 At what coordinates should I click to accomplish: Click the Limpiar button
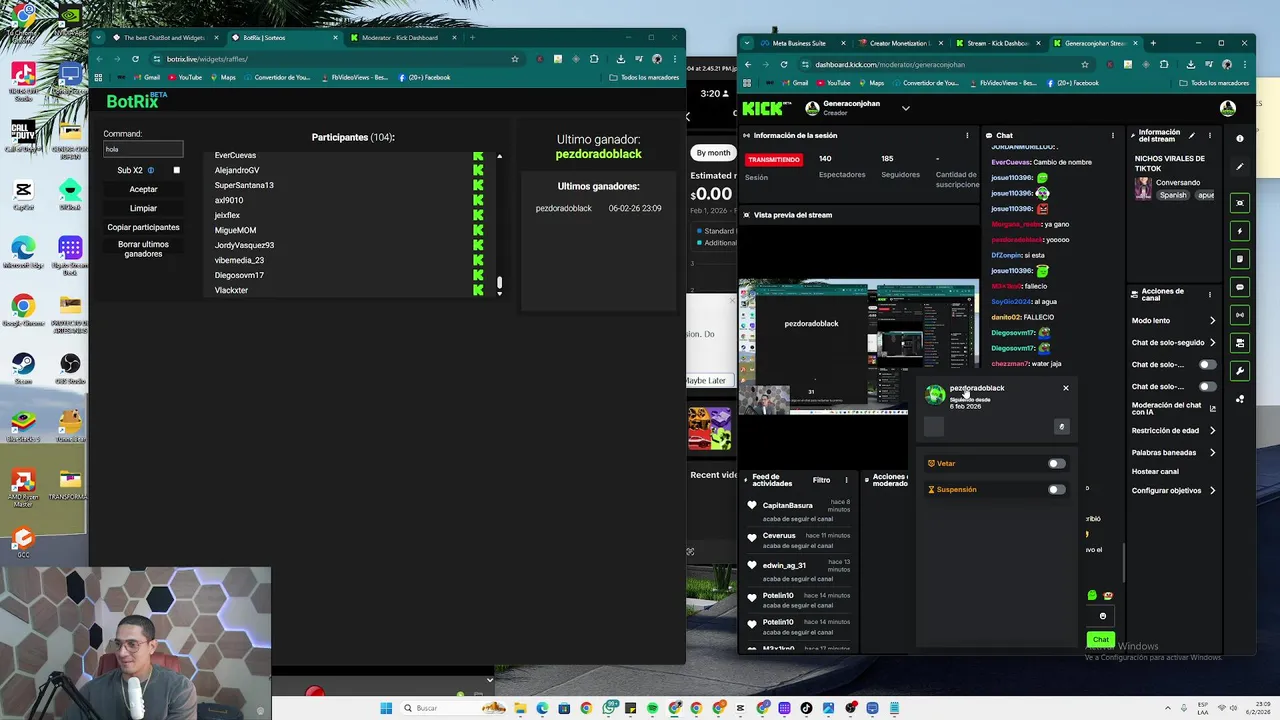pyautogui.click(x=143, y=208)
